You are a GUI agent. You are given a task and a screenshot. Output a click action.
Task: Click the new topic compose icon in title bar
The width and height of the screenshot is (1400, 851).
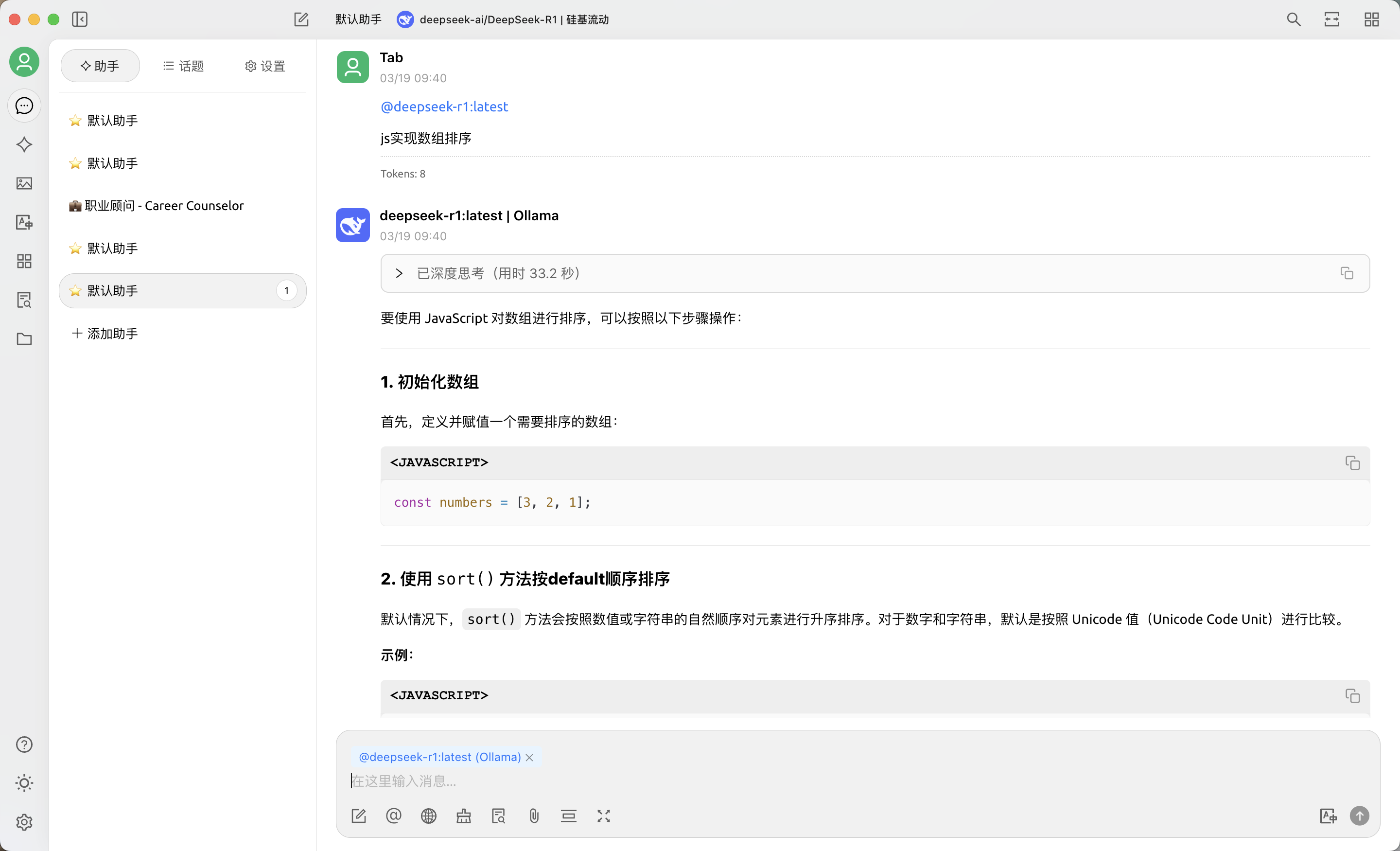pos(301,19)
